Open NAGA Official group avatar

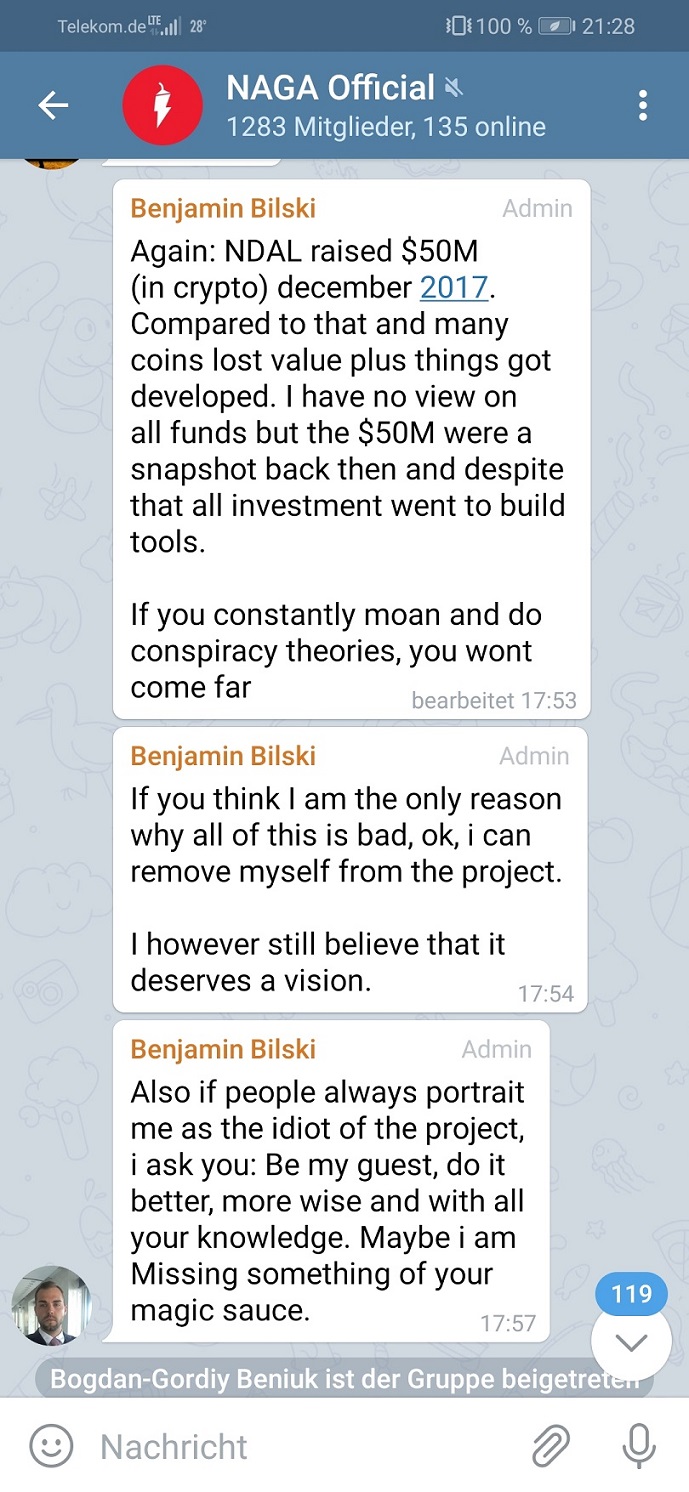point(162,105)
